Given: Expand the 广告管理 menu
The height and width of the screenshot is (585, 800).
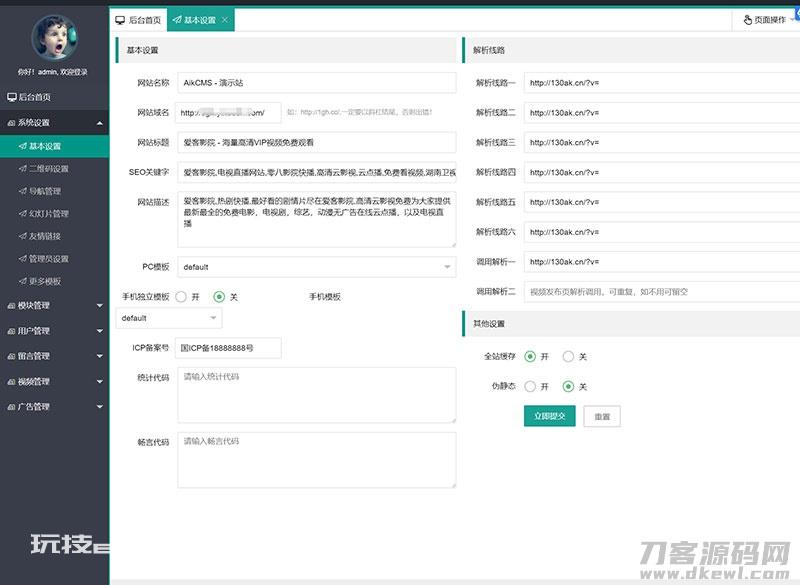Looking at the screenshot, I should tap(99, 406).
